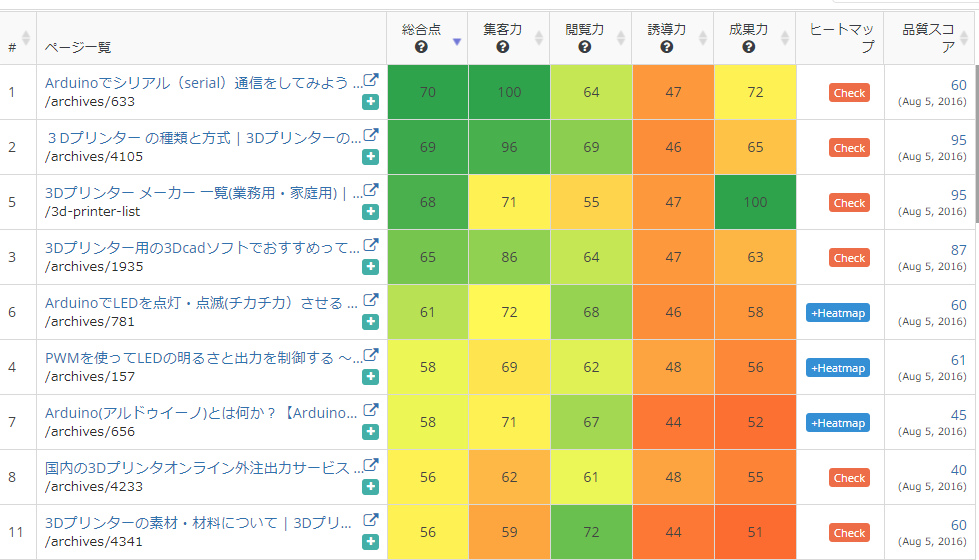This screenshot has width=979, height=560.
Task: Open external link icon for /archives/781
Action: tap(371, 300)
